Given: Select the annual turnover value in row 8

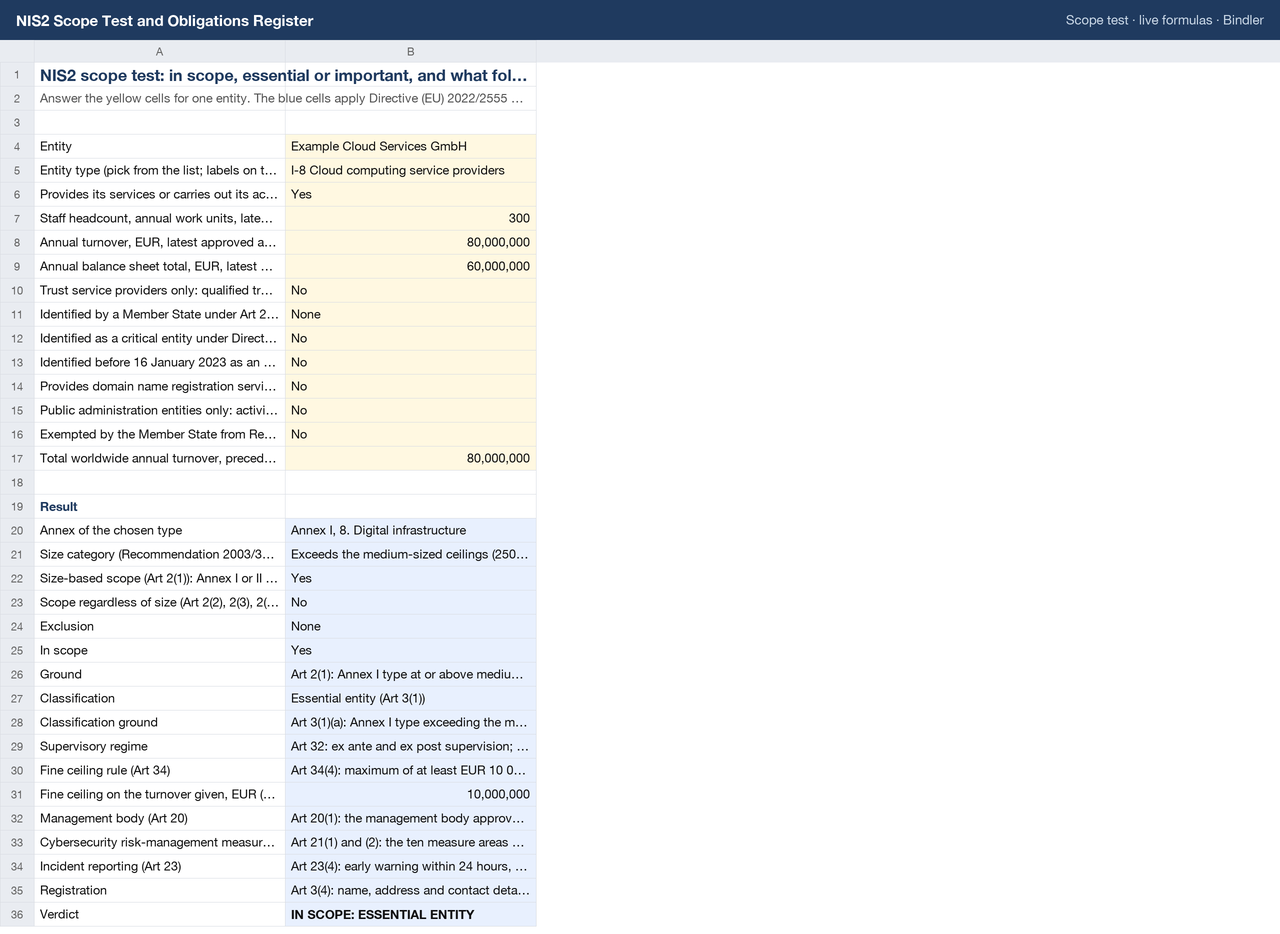Looking at the screenshot, I should click(x=411, y=242).
